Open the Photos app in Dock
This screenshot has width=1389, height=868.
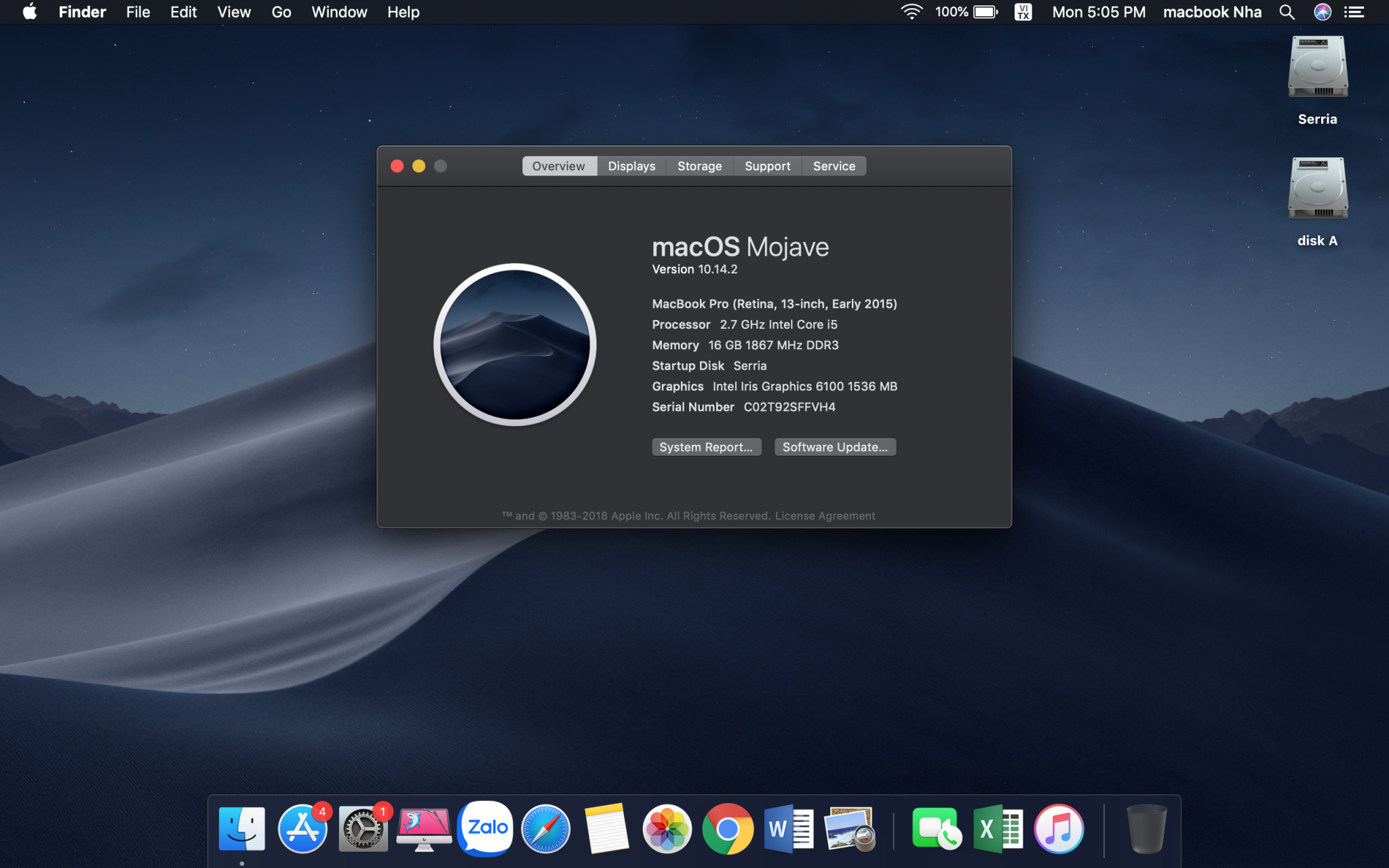pyautogui.click(x=667, y=829)
